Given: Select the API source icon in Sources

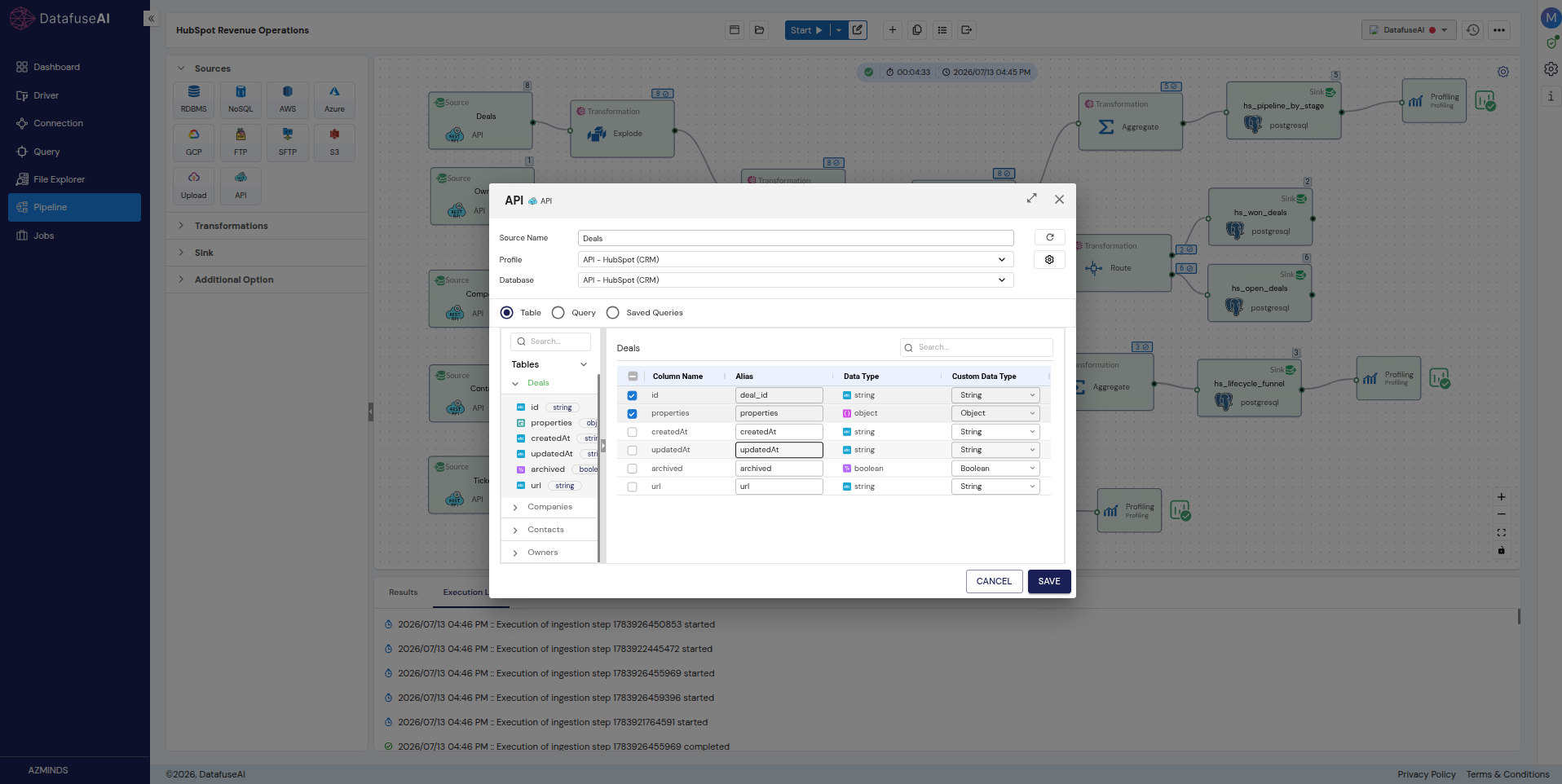Looking at the screenshot, I should [x=240, y=185].
